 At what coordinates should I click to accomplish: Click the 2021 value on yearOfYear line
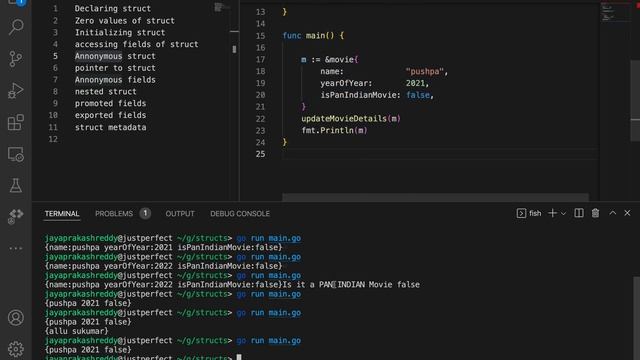point(415,83)
